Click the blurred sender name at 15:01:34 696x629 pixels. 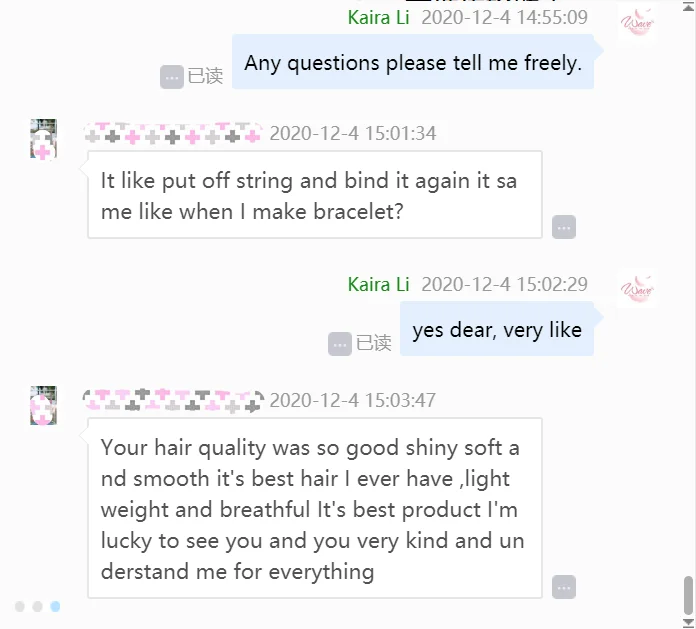(172, 133)
